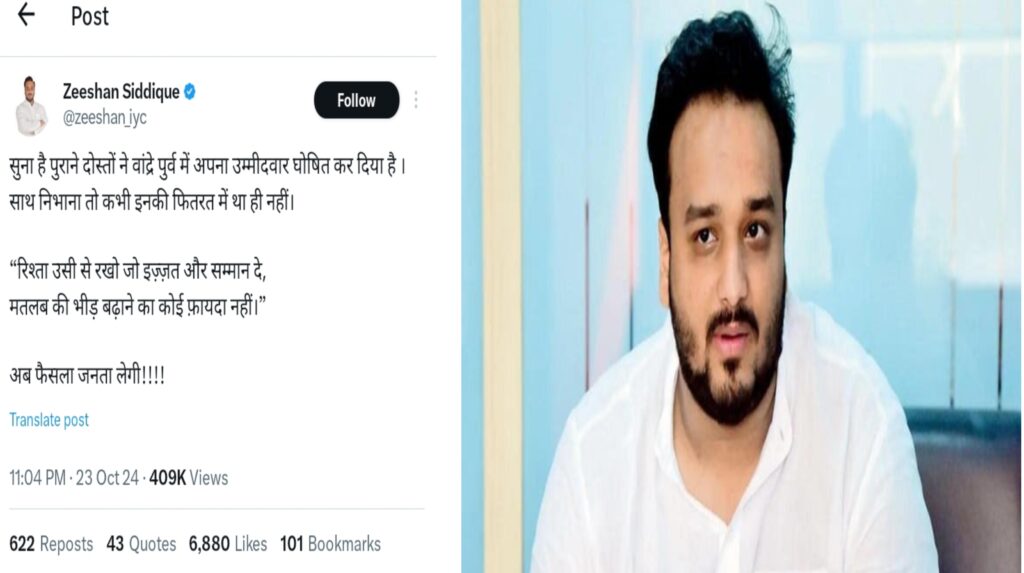Screen dimensions: 1024x573
Task: Open the 11:04 PM · 23 Oct 24 timestamp
Action: tap(74, 478)
